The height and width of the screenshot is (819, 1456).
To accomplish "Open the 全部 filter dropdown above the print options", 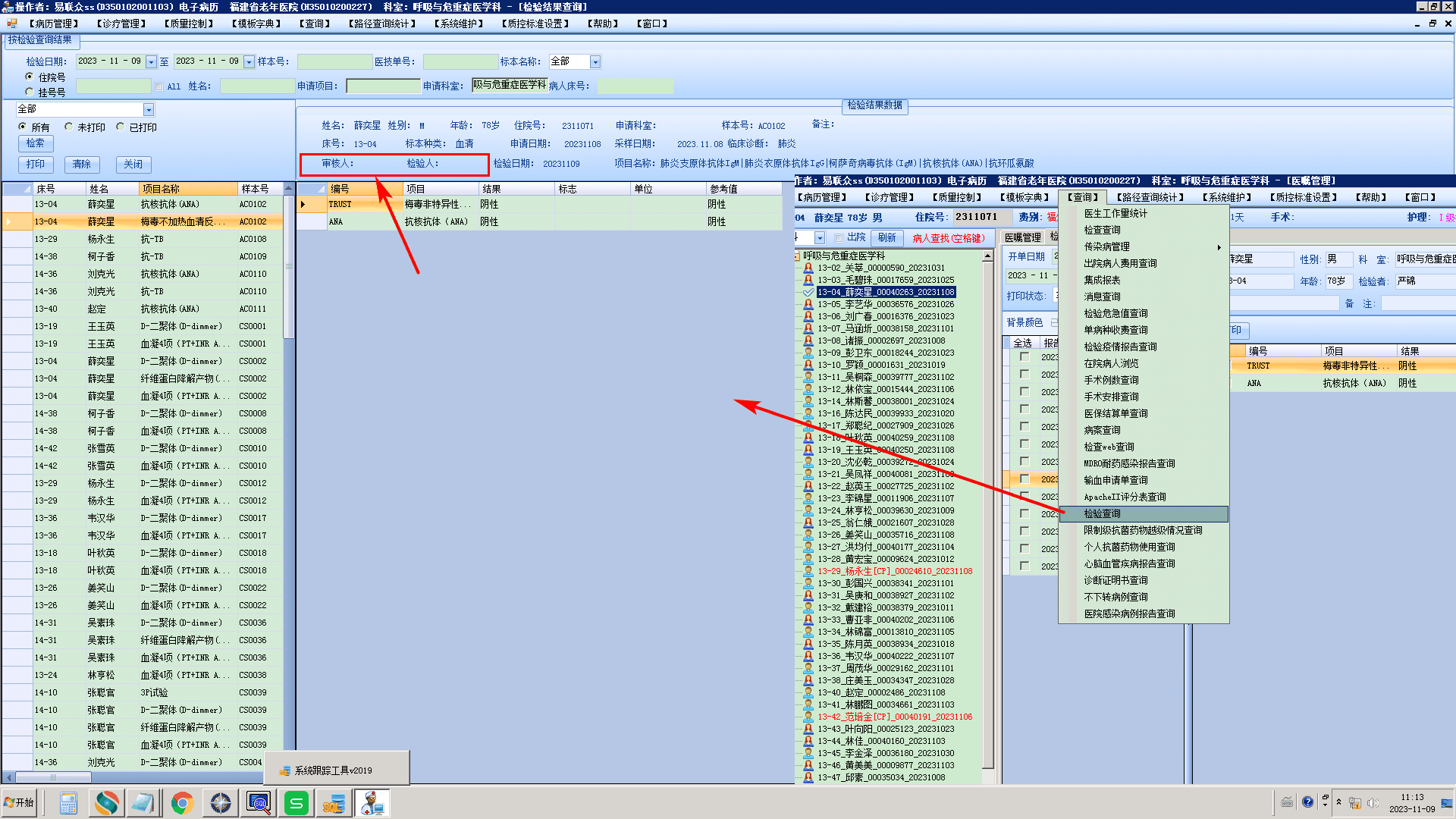I will pyautogui.click(x=149, y=110).
